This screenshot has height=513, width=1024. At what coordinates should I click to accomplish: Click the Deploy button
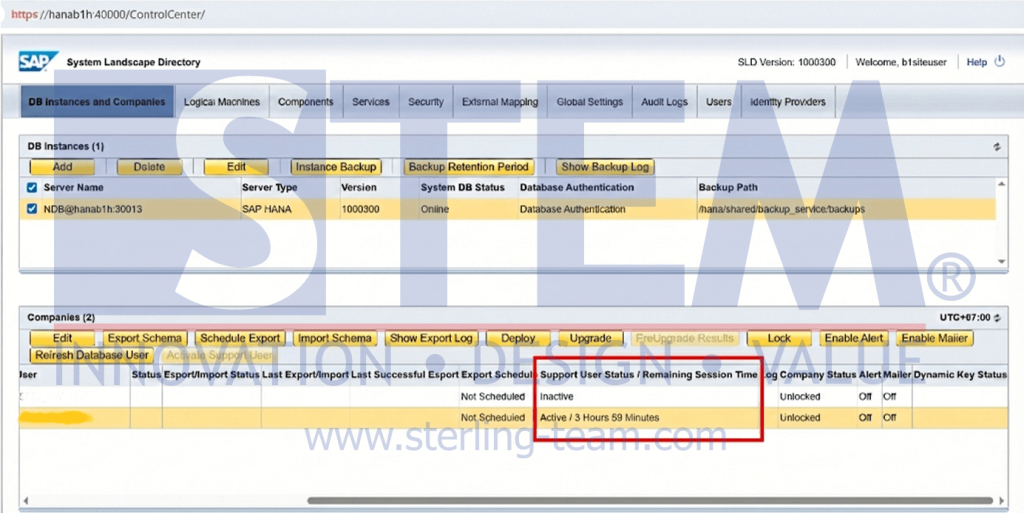[x=519, y=338]
